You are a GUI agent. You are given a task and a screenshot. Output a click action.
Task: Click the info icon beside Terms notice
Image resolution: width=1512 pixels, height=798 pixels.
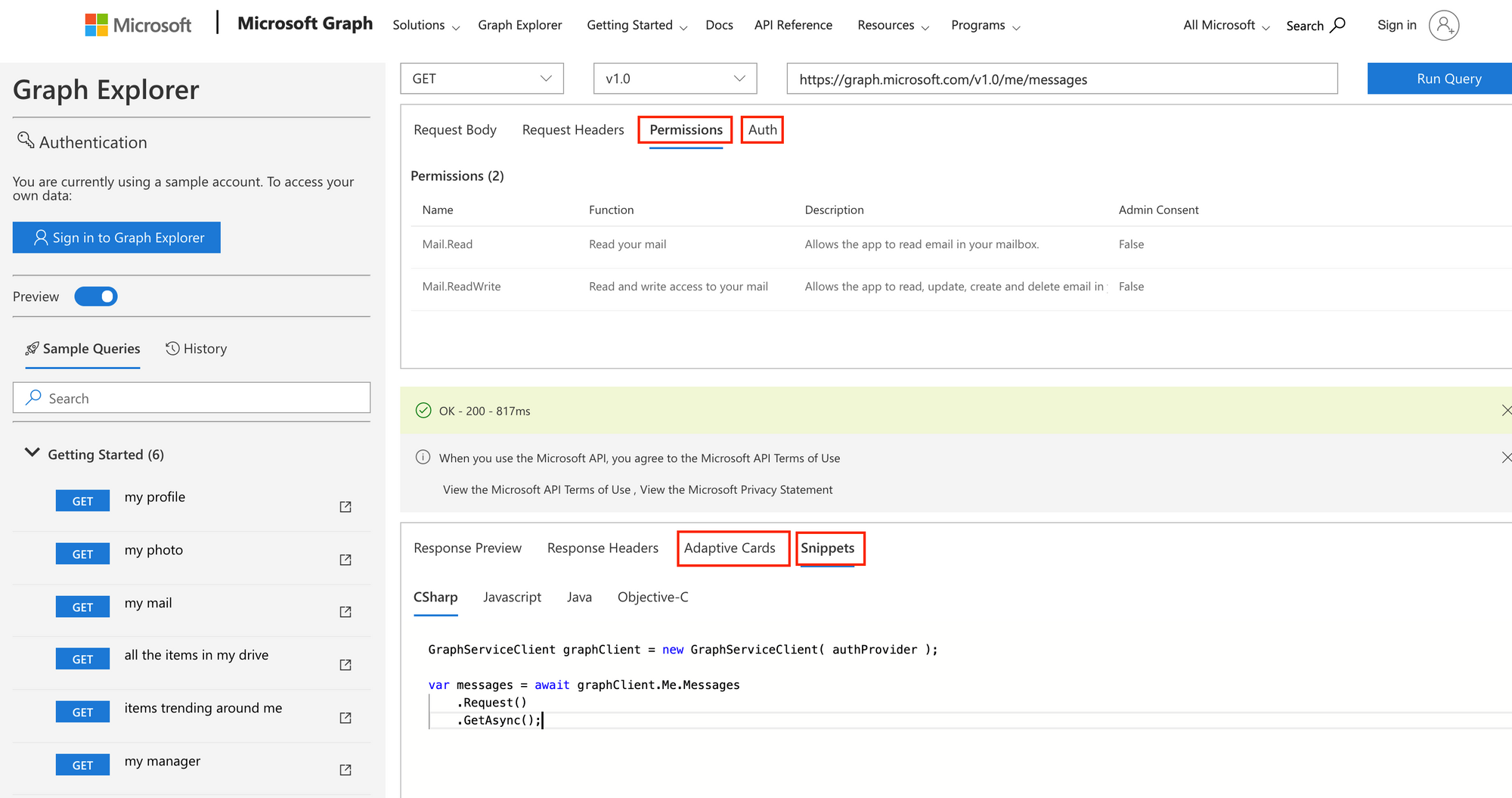coord(423,458)
